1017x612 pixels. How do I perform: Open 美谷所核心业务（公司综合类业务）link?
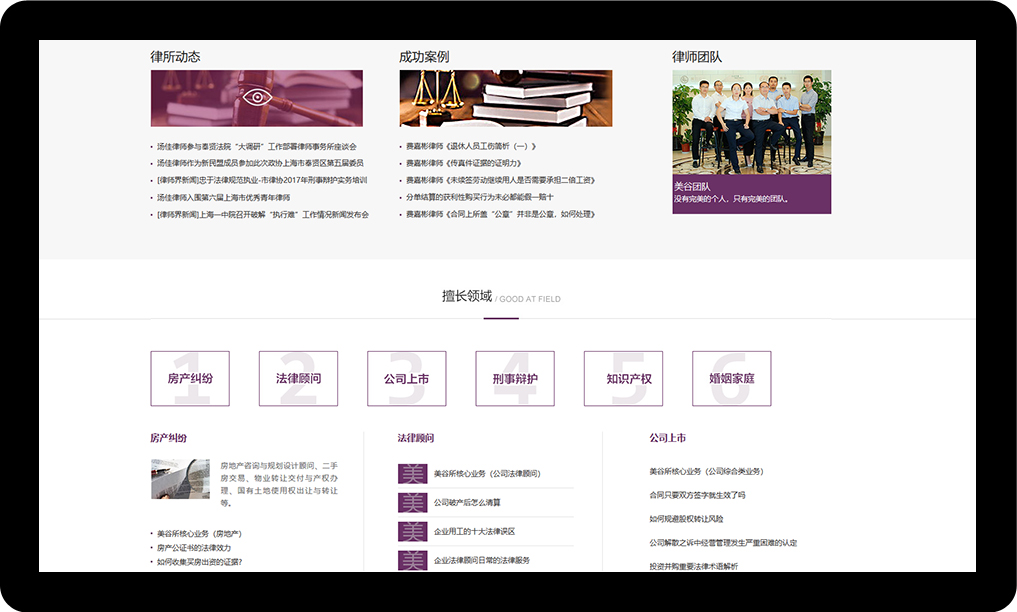(706, 471)
